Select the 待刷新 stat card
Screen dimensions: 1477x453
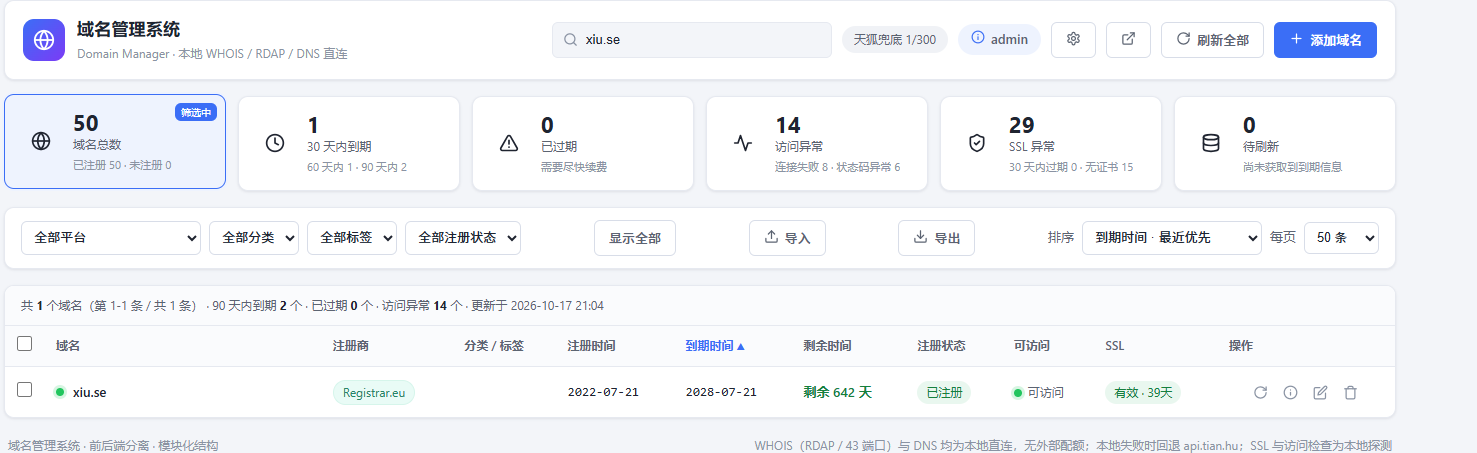coord(1284,143)
